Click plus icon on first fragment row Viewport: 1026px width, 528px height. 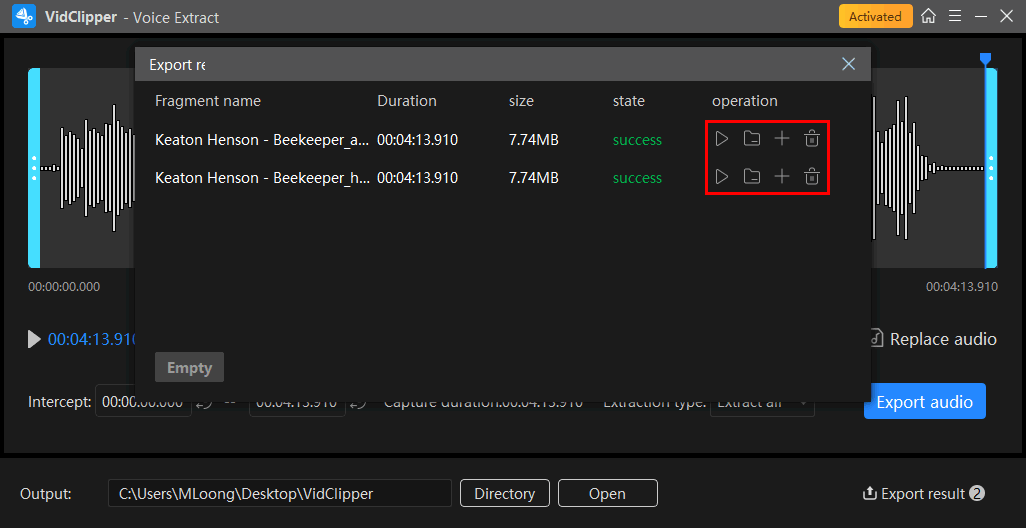tap(782, 139)
